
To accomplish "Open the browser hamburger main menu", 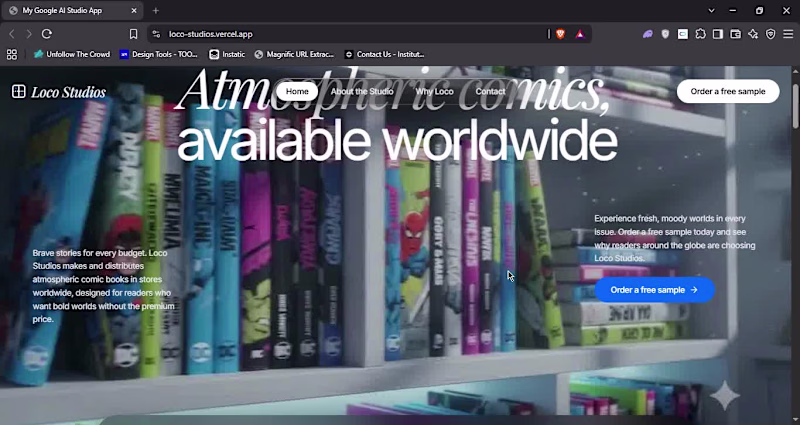I will (788, 34).
